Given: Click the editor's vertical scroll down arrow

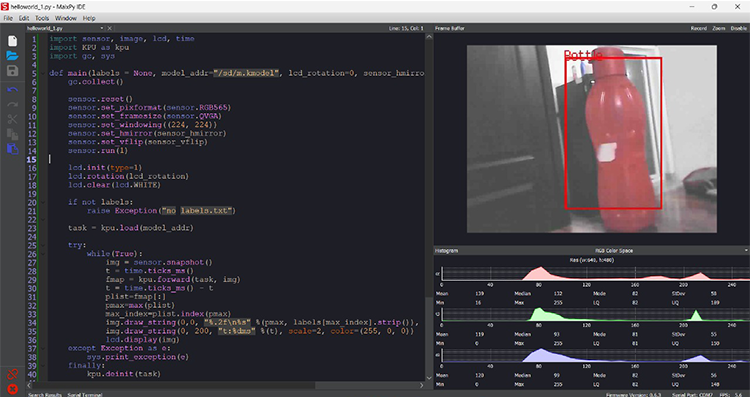Looking at the screenshot, I should click(428, 378).
